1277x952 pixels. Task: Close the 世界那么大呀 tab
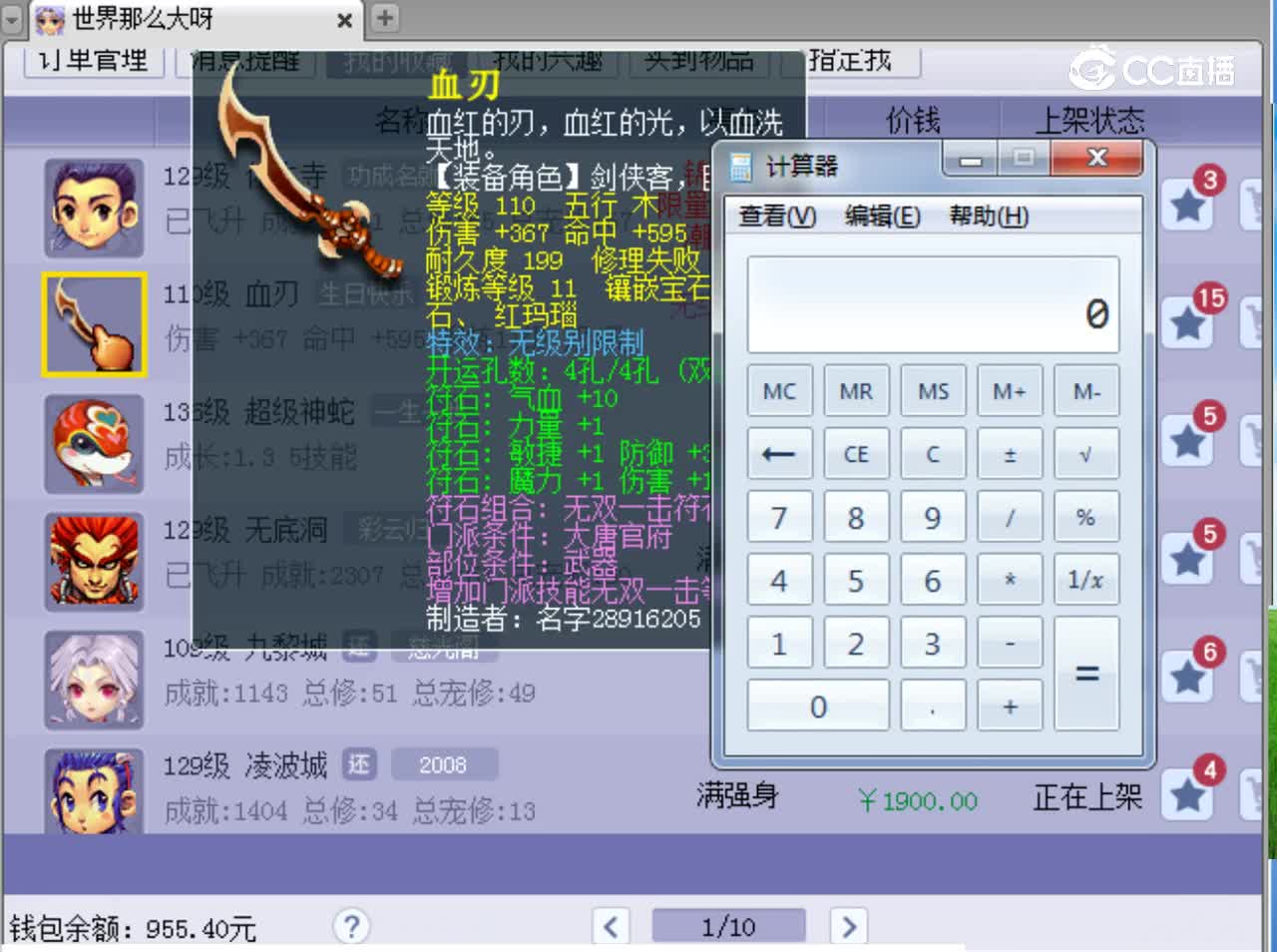(344, 20)
